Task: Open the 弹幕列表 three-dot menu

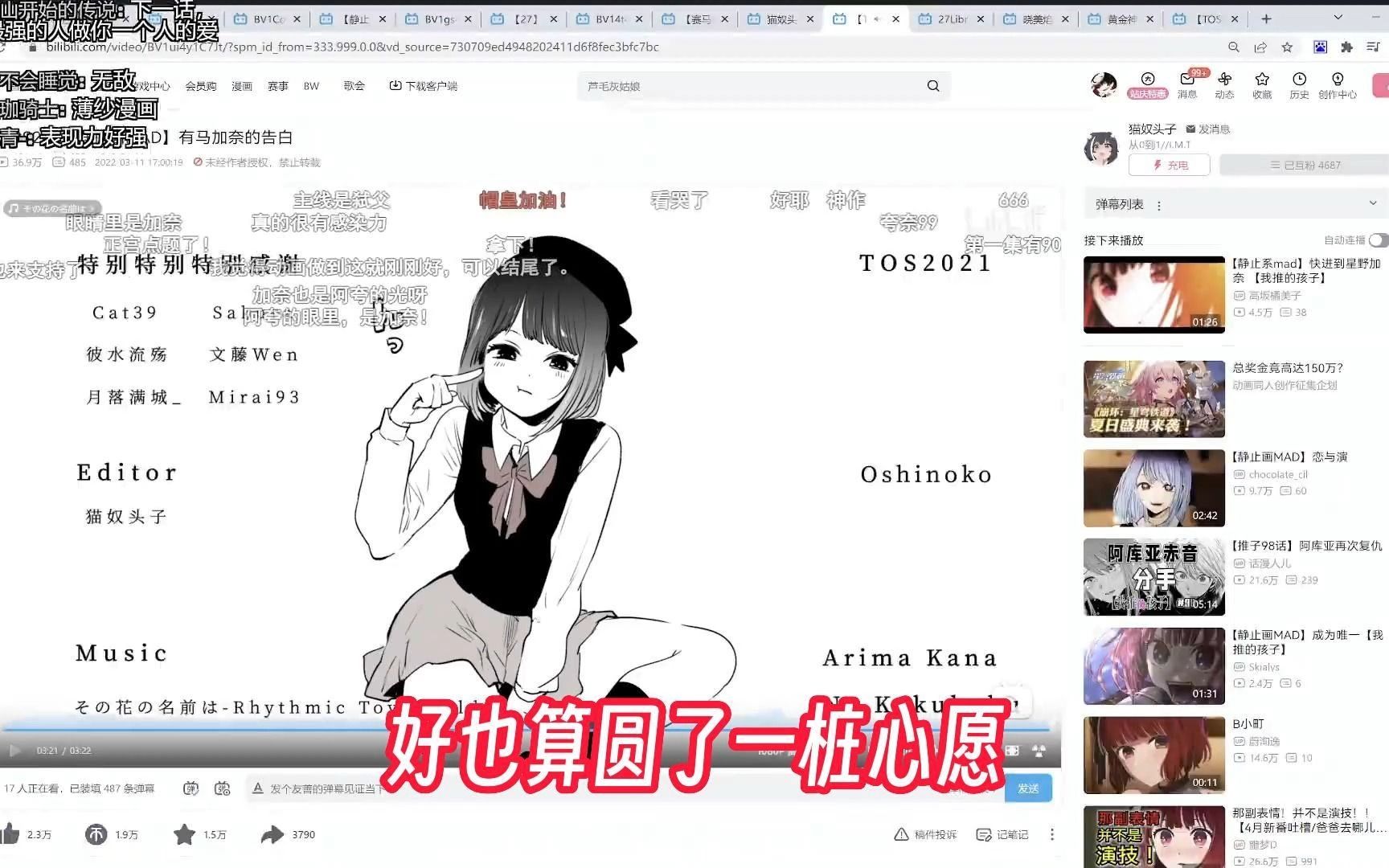Action: (1159, 206)
